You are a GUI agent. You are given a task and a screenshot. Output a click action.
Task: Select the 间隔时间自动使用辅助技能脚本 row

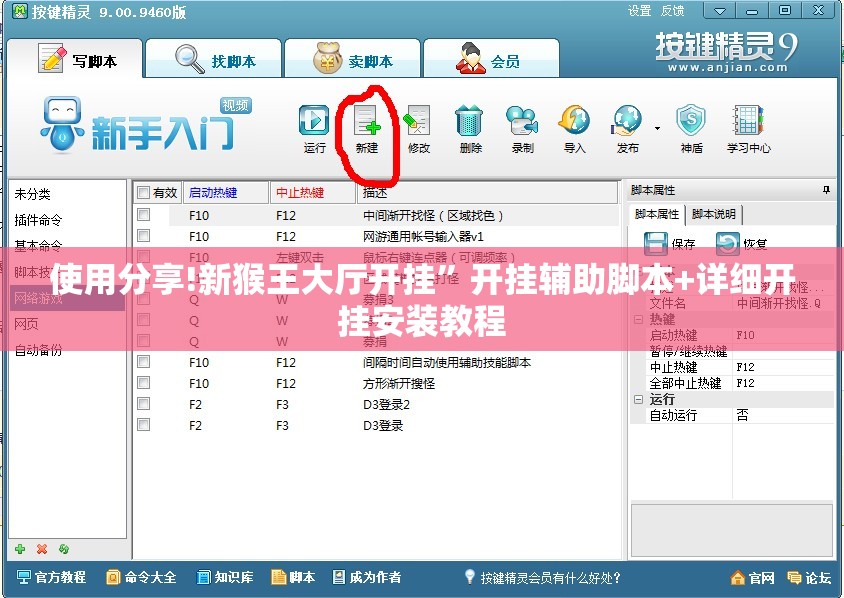[377, 362]
